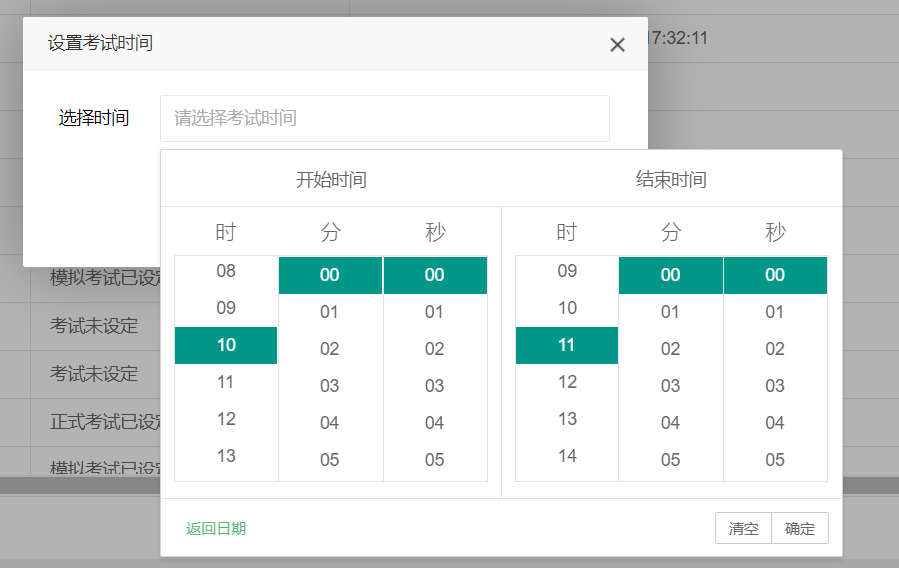The width and height of the screenshot is (899, 568).
Task: Choose end second 05
Action: (x=775, y=460)
